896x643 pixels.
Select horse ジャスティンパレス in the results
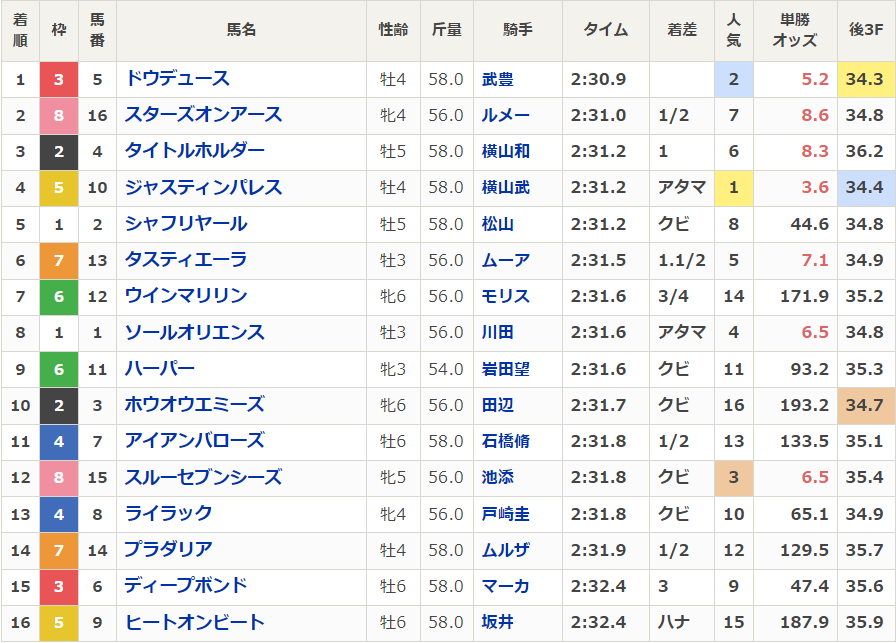click(x=203, y=187)
